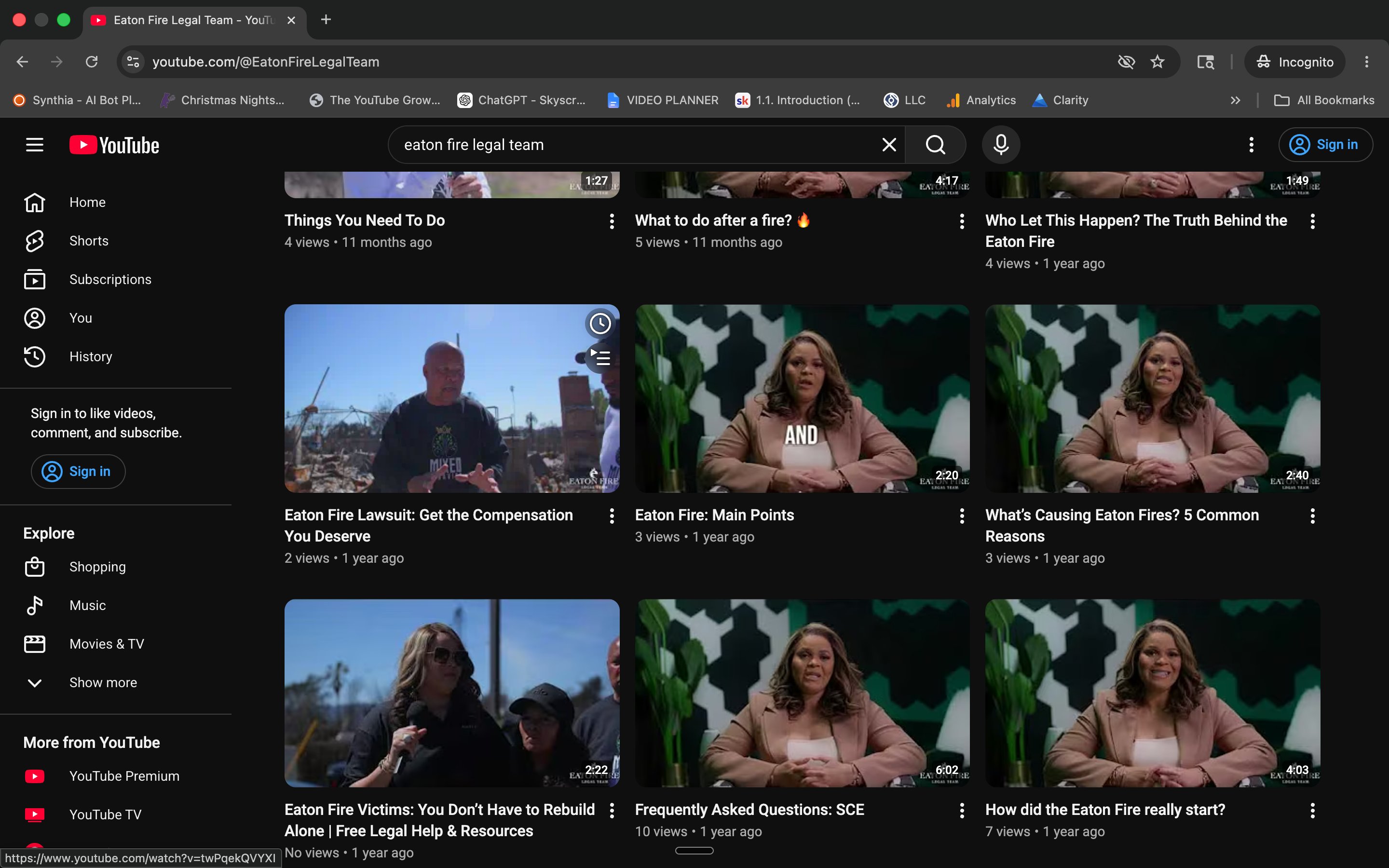Click Sign in button in top right
This screenshot has height=868, width=1389.
pos(1325,145)
